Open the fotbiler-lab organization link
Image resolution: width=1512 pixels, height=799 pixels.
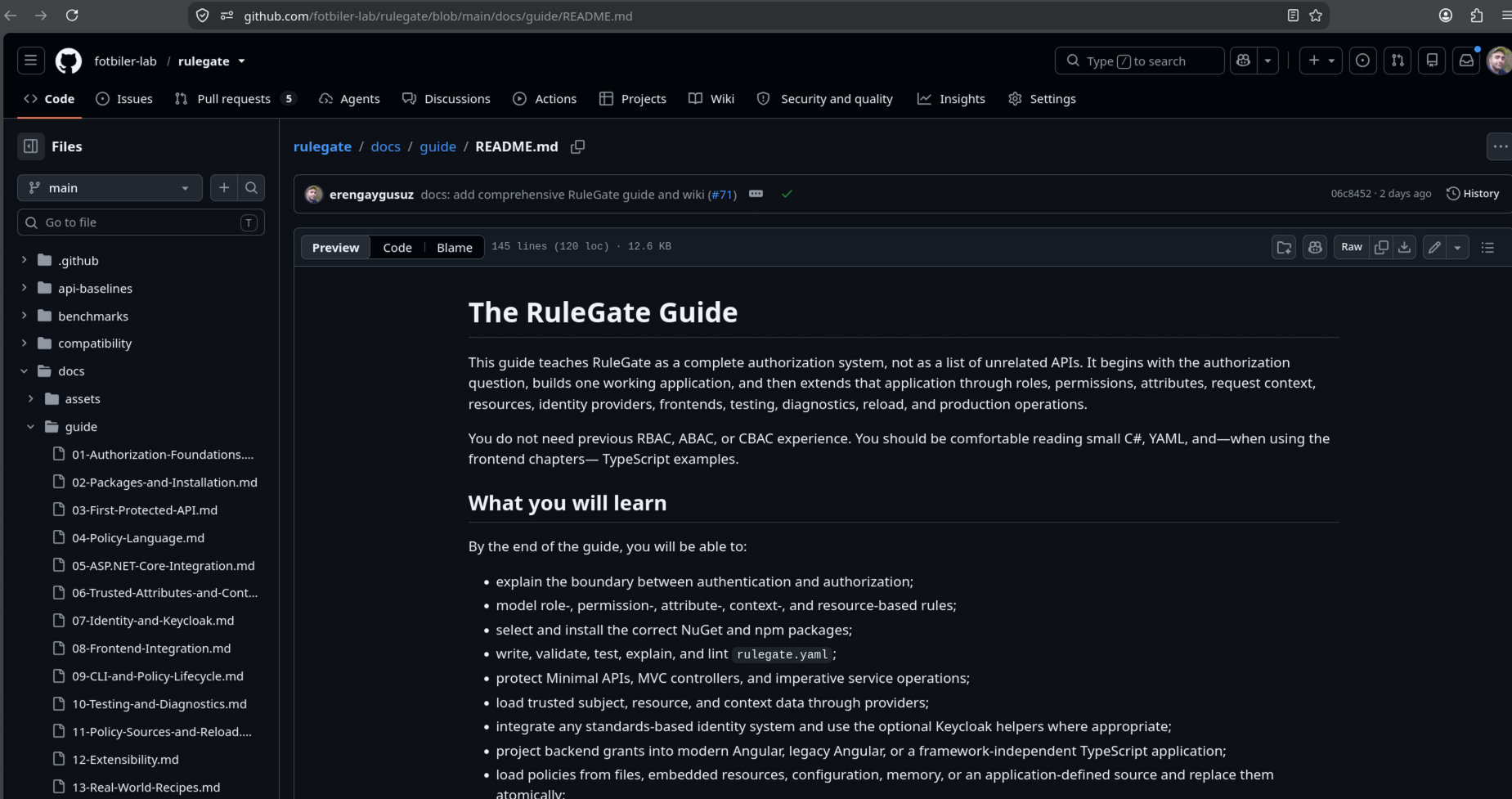coord(125,61)
